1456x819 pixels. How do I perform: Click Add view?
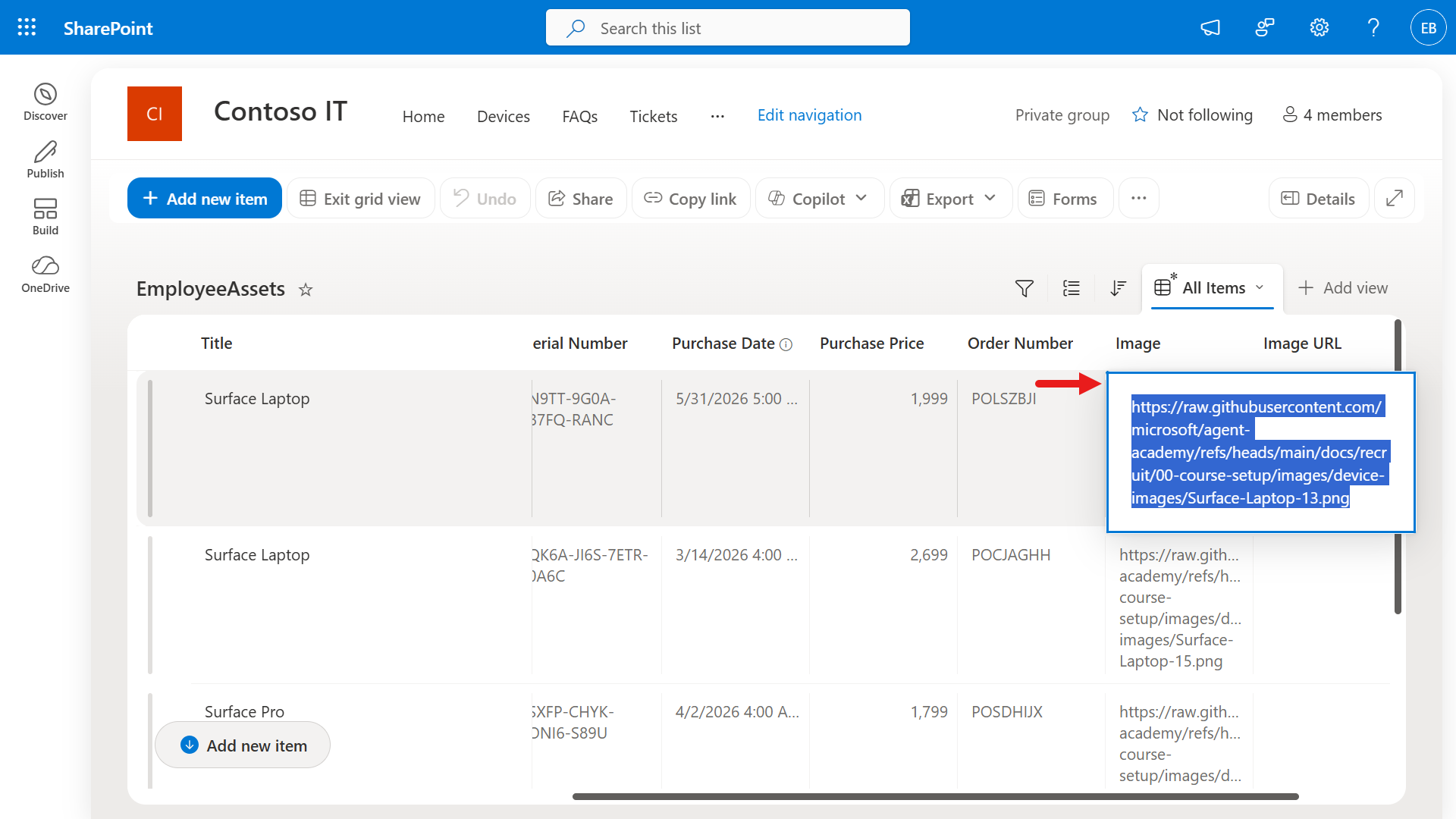point(1343,288)
